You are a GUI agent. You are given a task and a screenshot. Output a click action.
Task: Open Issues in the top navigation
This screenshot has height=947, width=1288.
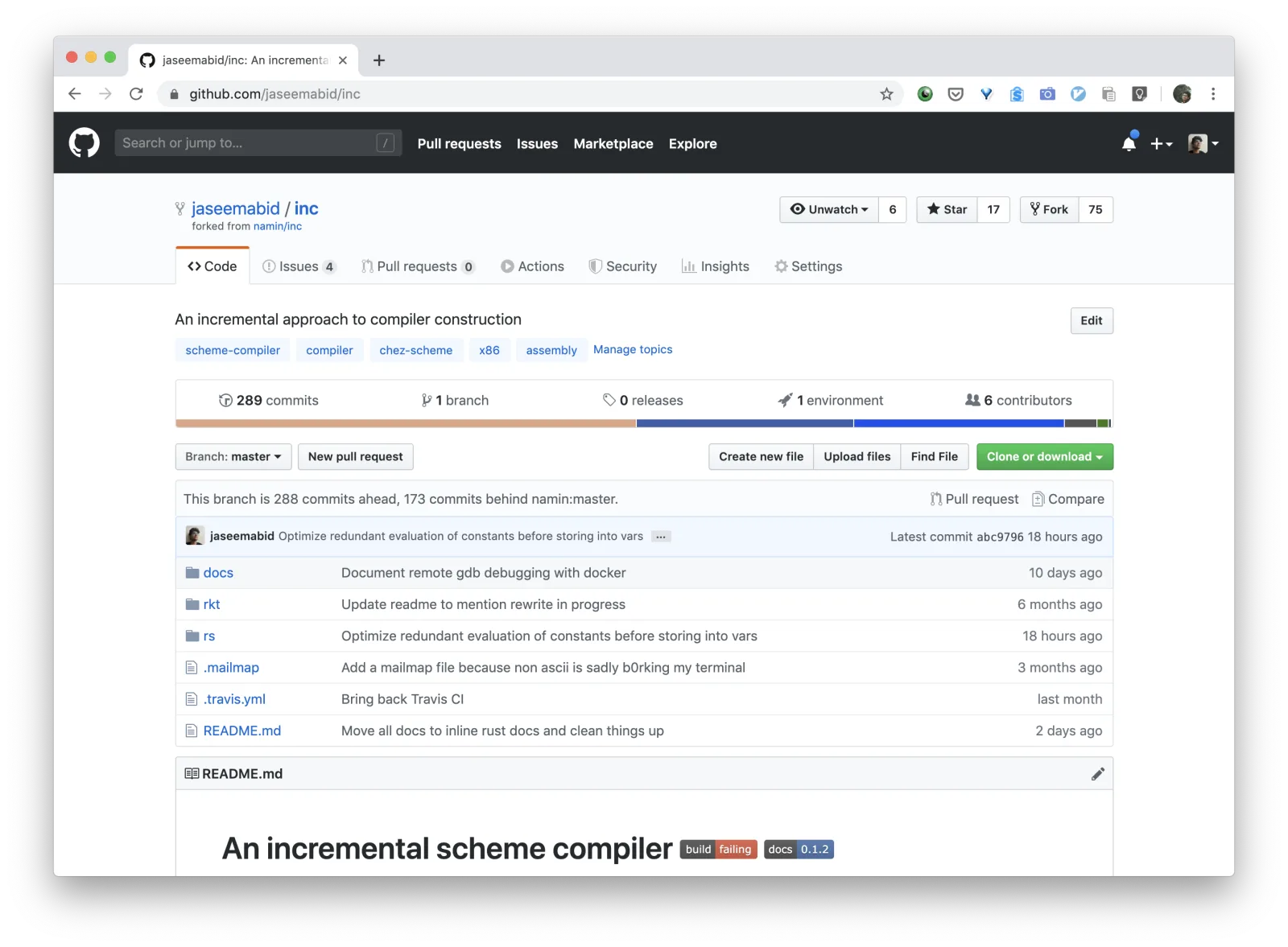pos(537,144)
